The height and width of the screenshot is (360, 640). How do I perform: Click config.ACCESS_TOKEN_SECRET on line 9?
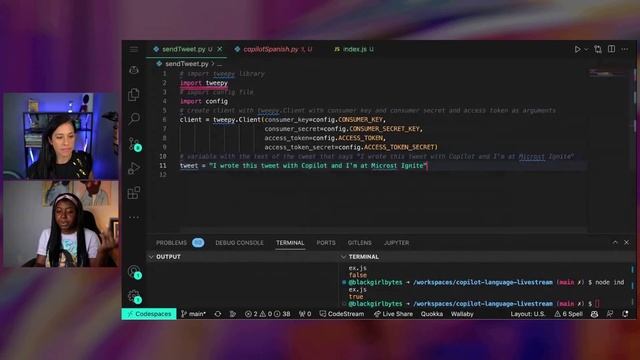click(387, 147)
